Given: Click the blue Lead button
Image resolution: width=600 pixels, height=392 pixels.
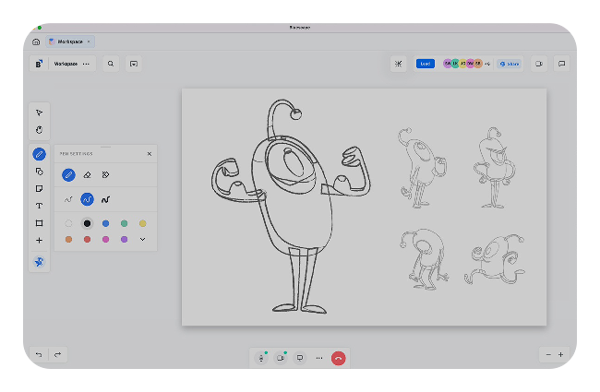Looking at the screenshot, I should (425, 64).
